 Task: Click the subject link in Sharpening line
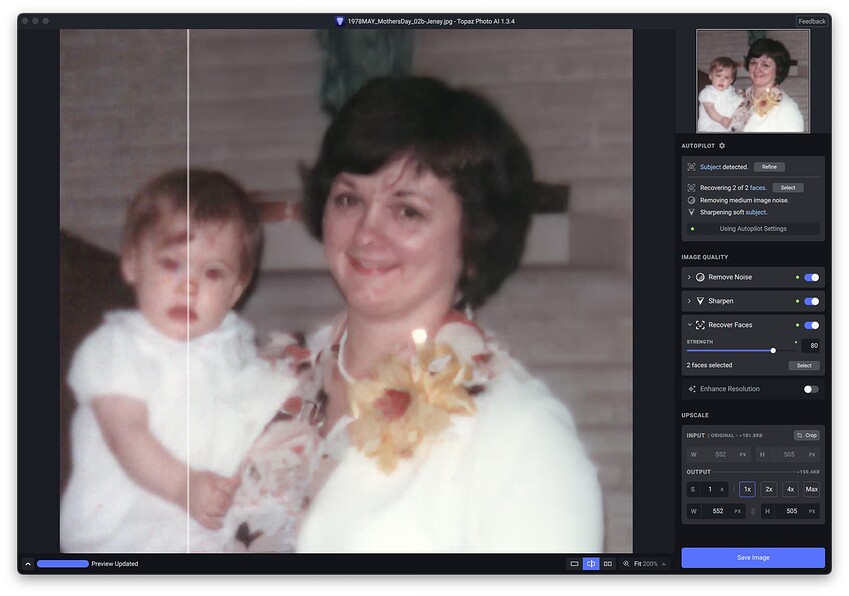pyautogui.click(x=756, y=212)
